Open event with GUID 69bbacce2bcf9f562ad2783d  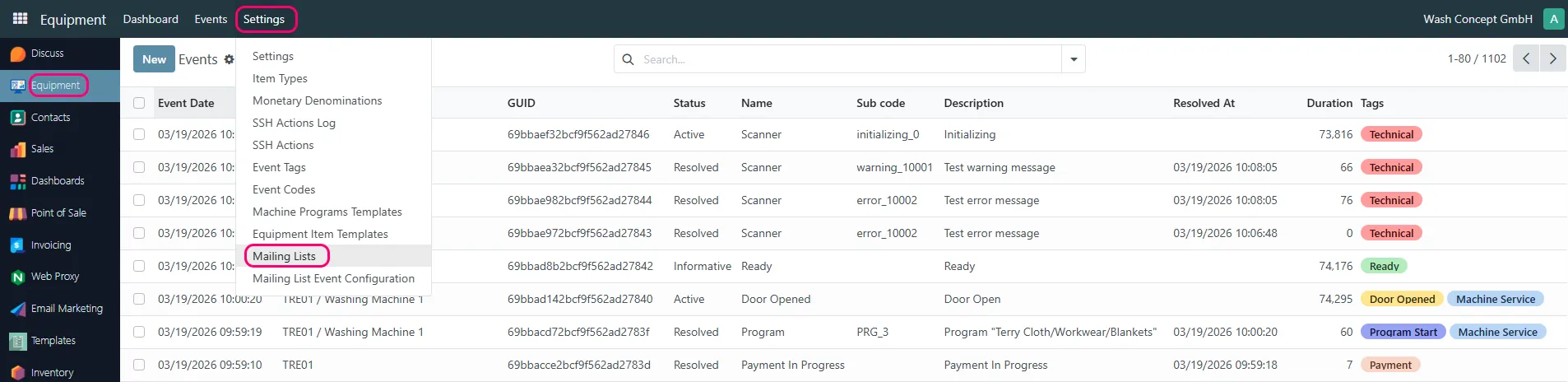(579, 365)
